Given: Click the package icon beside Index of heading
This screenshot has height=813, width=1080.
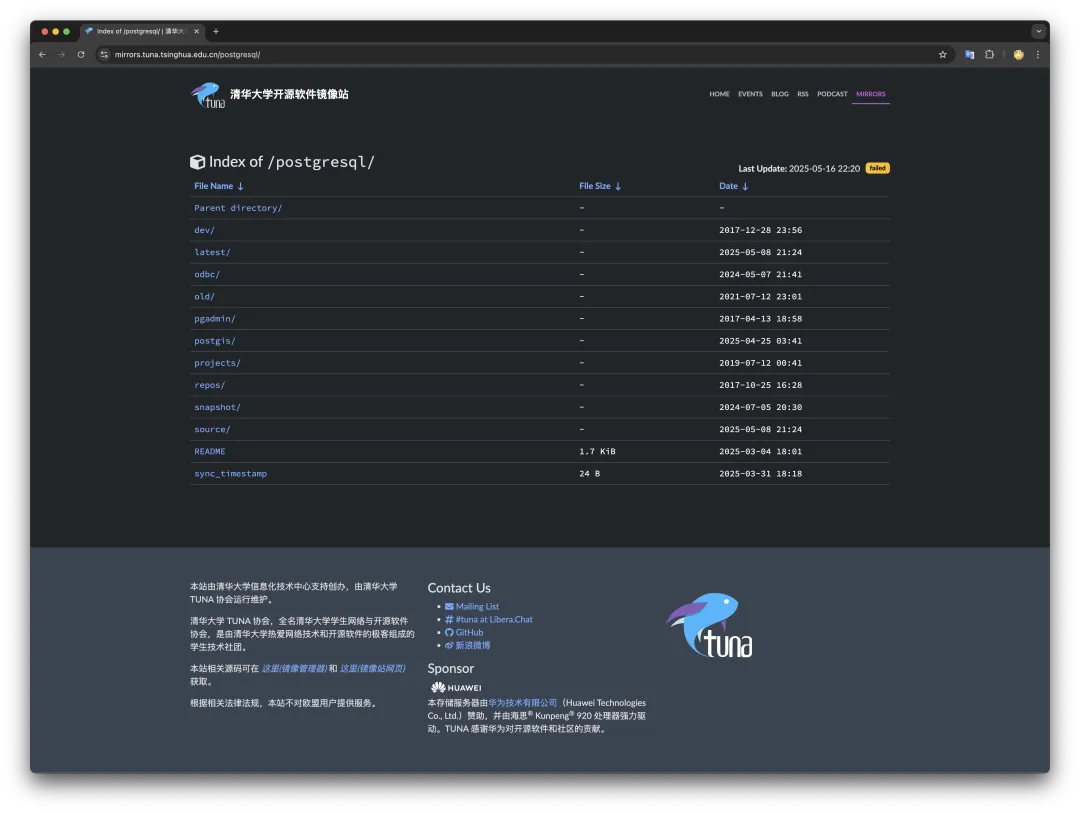Looking at the screenshot, I should click(198, 161).
